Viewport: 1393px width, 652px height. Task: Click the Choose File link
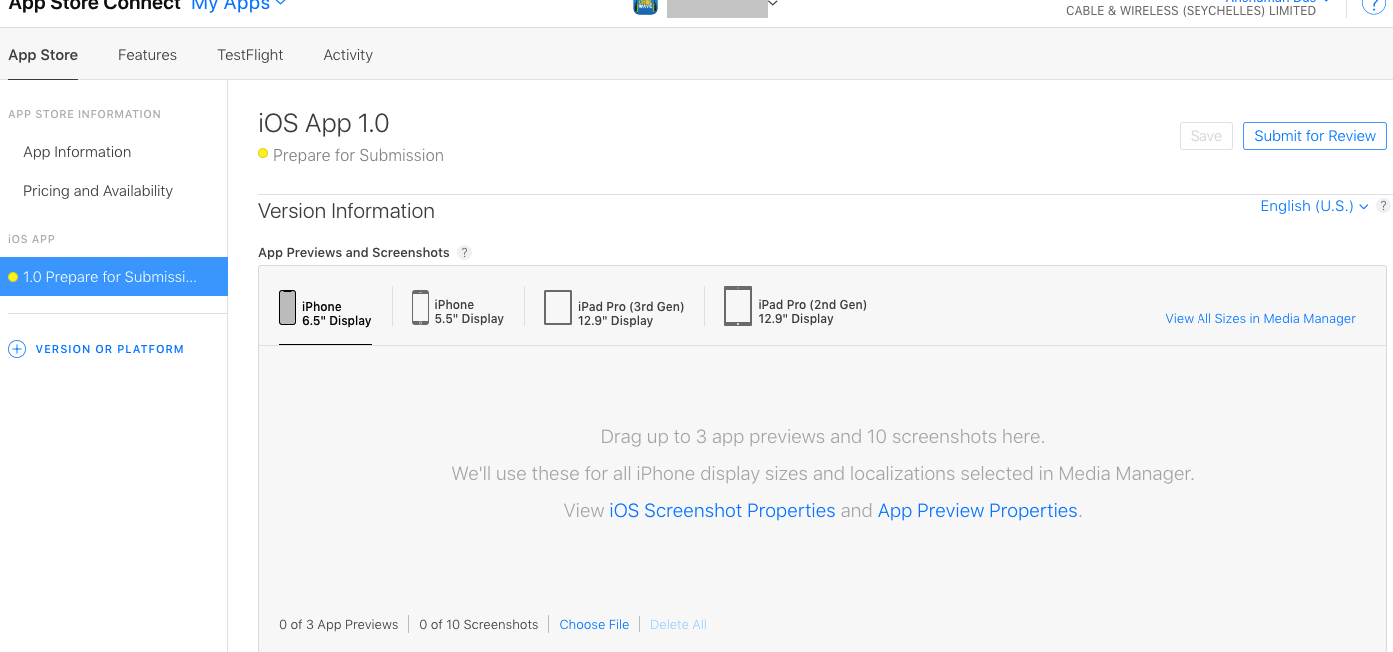[594, 625]
